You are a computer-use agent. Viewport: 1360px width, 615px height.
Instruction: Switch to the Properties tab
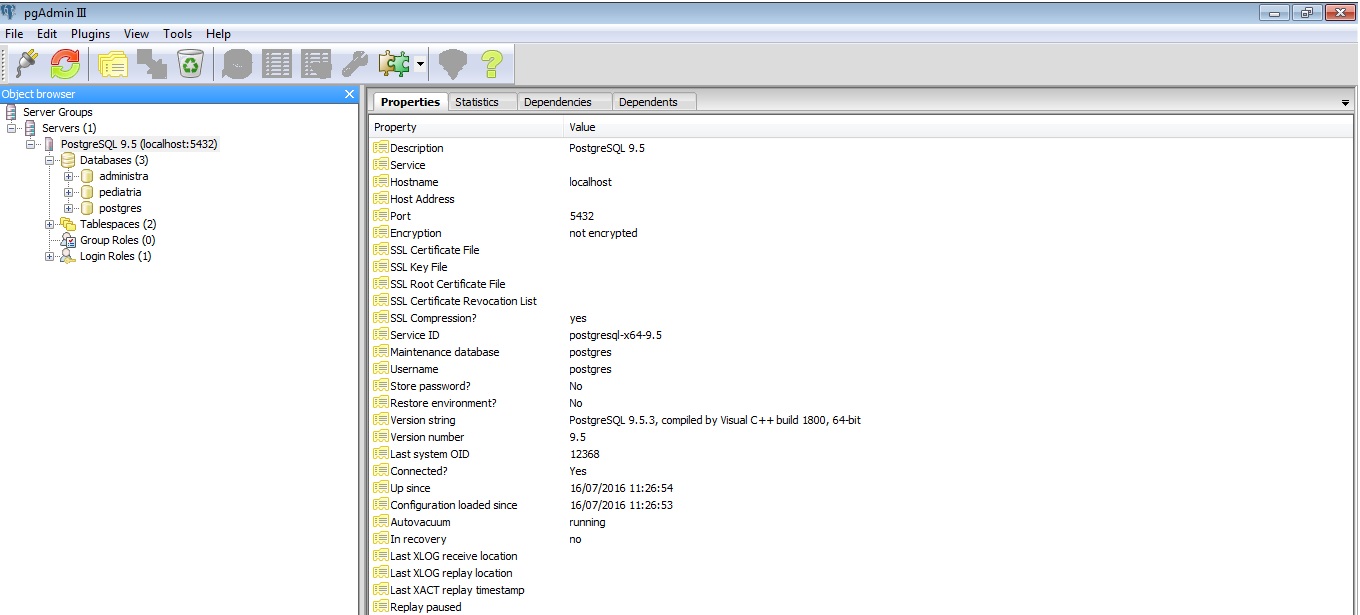click(410, 102)
